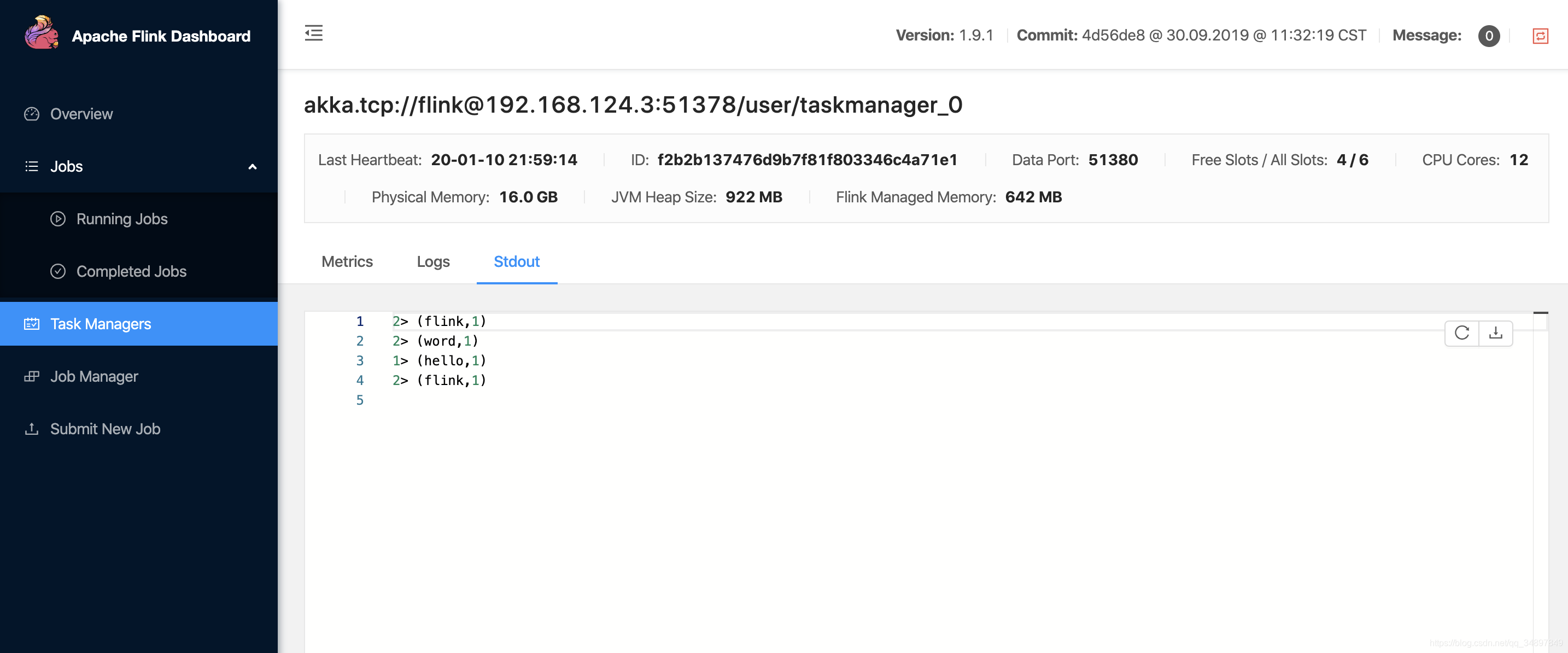Click the Running Jobs sidebar icon
Image resolution: width=1568 pixels, height=653 pixels.
click(x=58, y=218)
